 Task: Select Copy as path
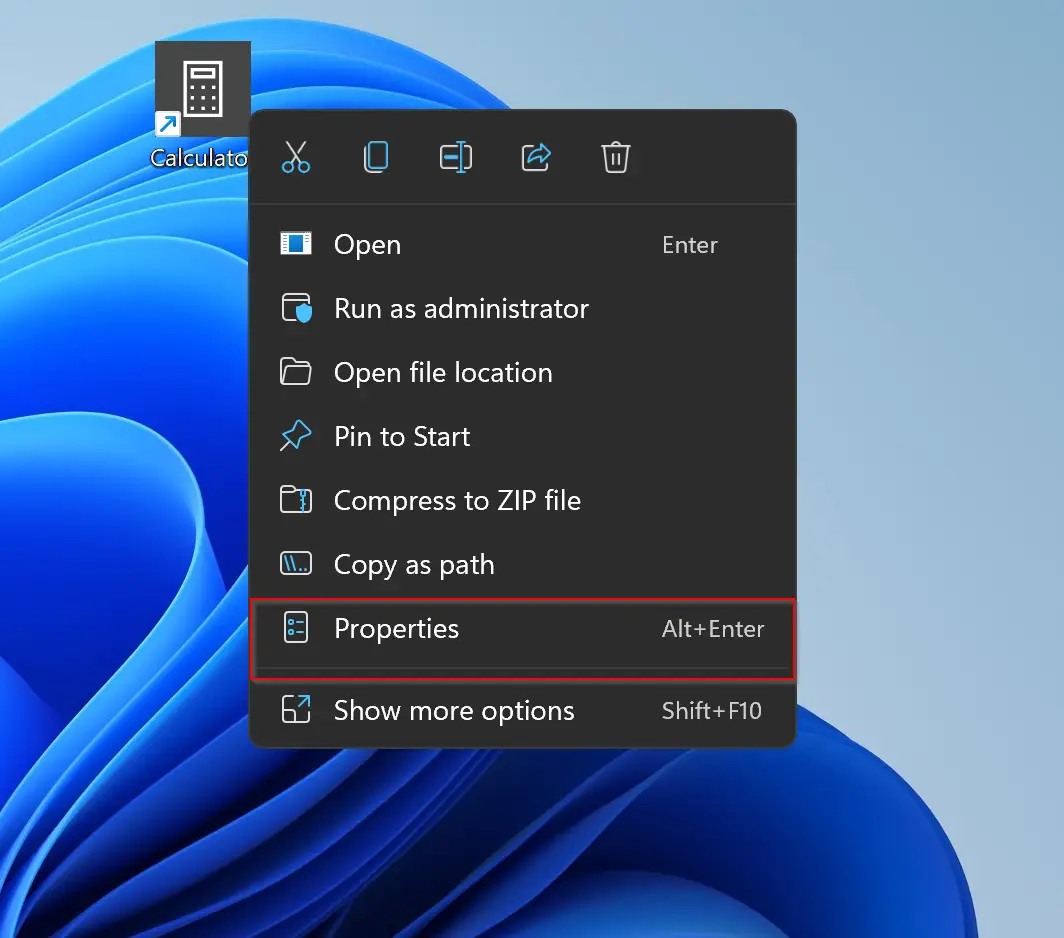pyautogui.click(x=522, y=564)
